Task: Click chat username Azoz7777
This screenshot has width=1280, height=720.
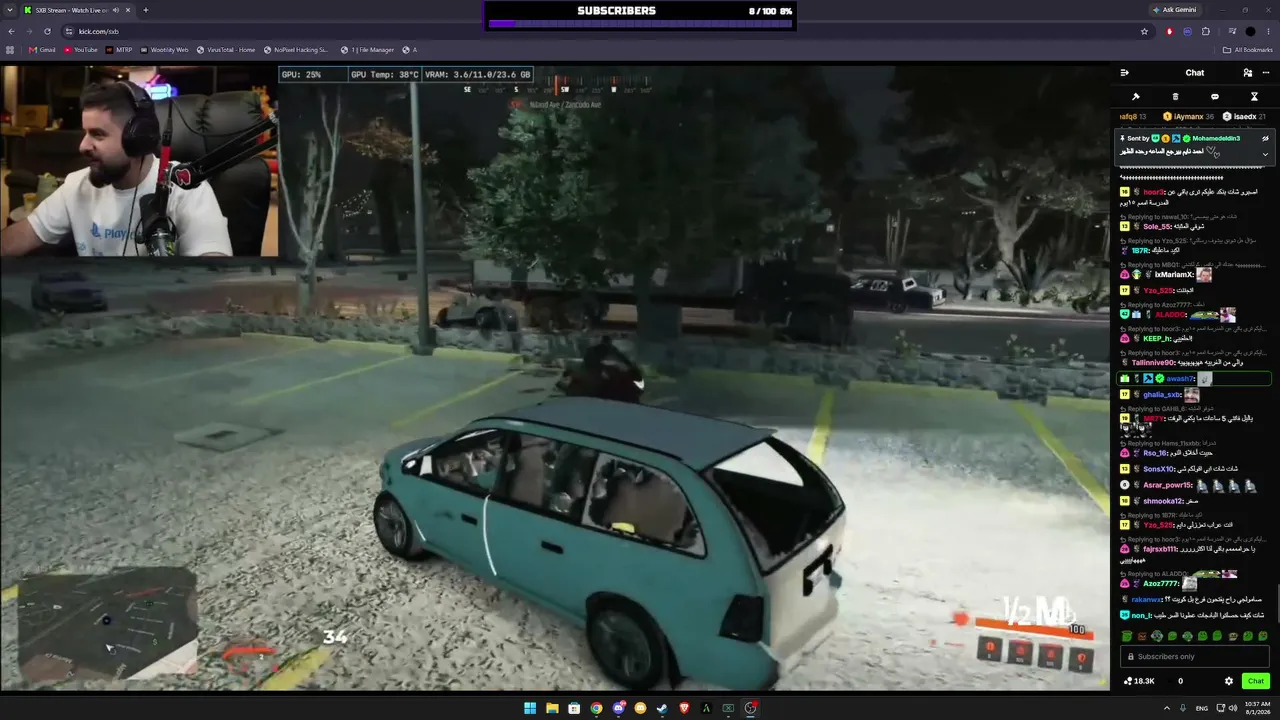Action: pyautogui.click(x=1162, y=584)
